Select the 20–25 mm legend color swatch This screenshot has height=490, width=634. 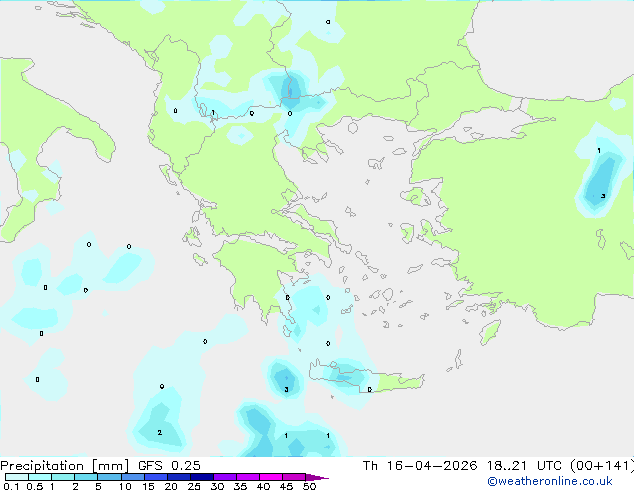coord(178,477)
